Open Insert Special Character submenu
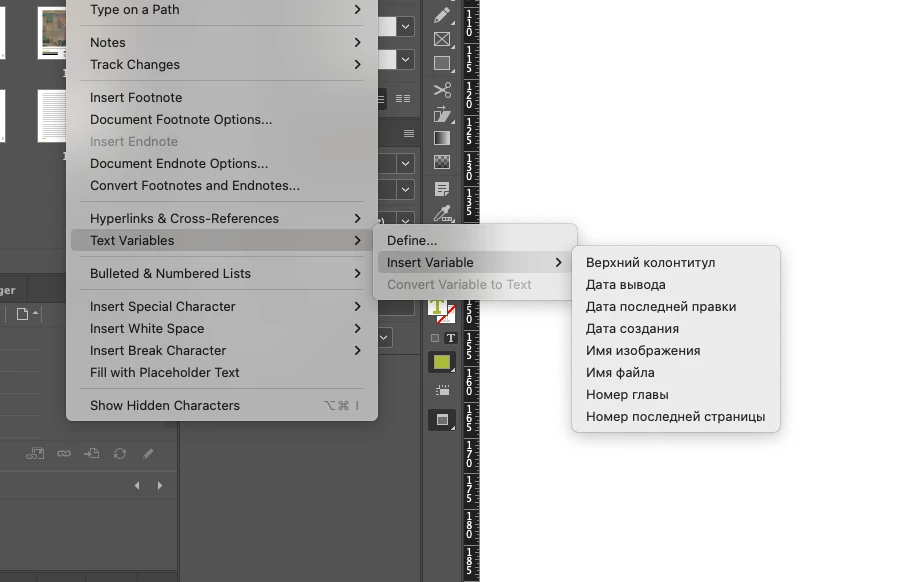The height and width of the screenshot is (582, 906). click(x=222, y=306)
